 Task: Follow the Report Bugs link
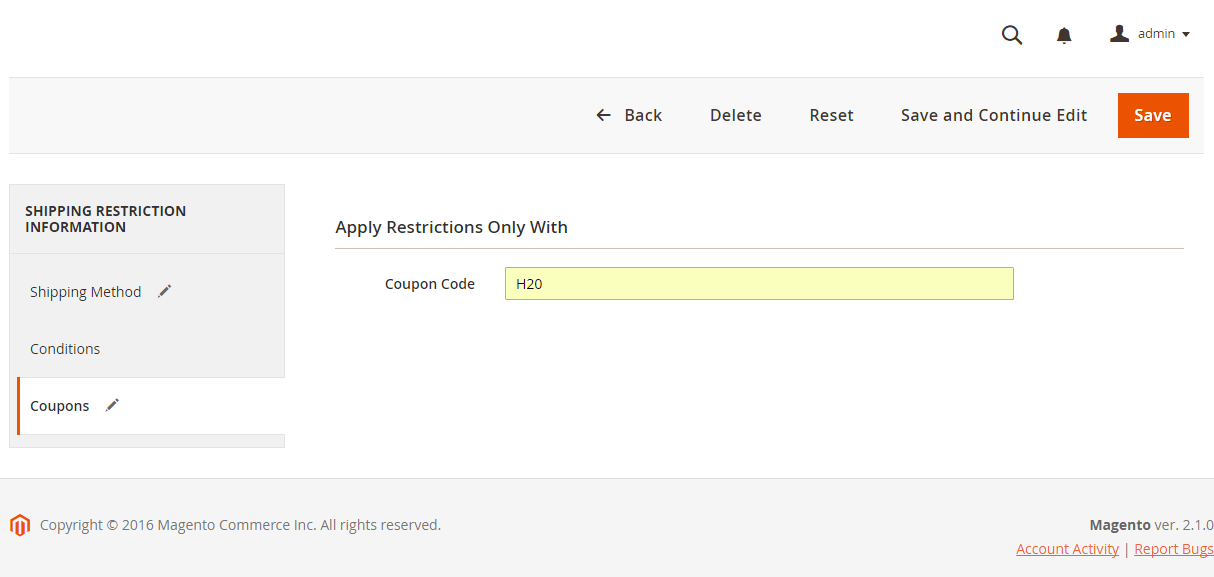click(1173, 549)
